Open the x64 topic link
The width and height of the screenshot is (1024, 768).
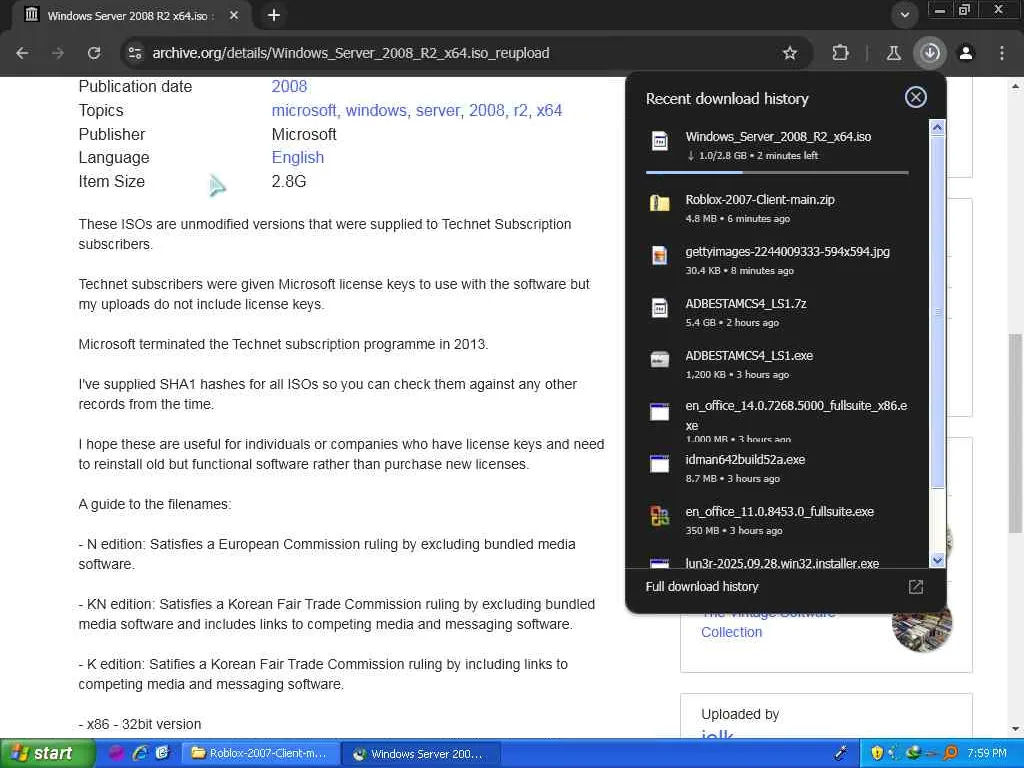click(x=549, y=110)
